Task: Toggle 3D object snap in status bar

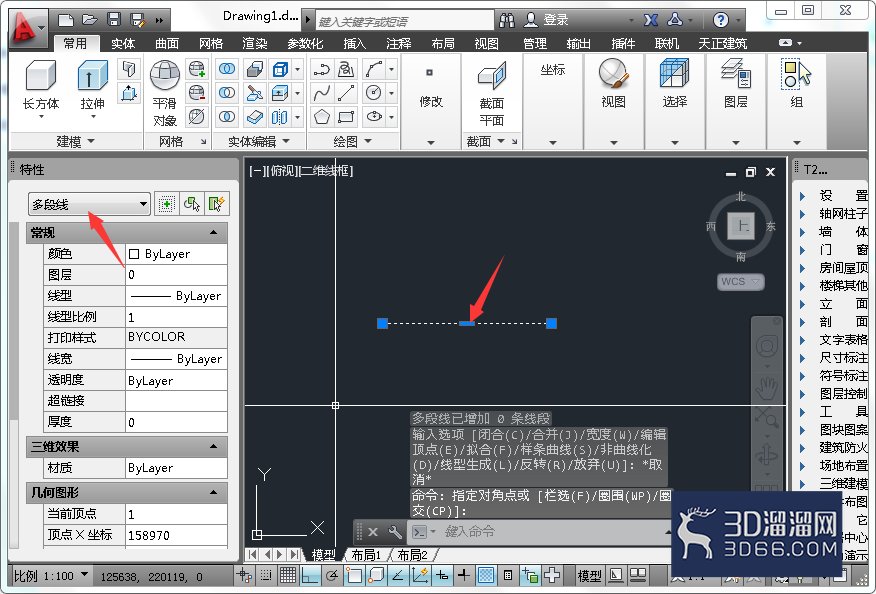Action: point(376,575)
